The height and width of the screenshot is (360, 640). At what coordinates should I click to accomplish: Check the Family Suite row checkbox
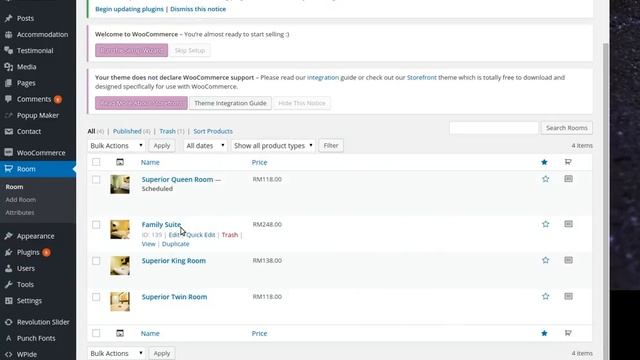(x=96, y=224)
